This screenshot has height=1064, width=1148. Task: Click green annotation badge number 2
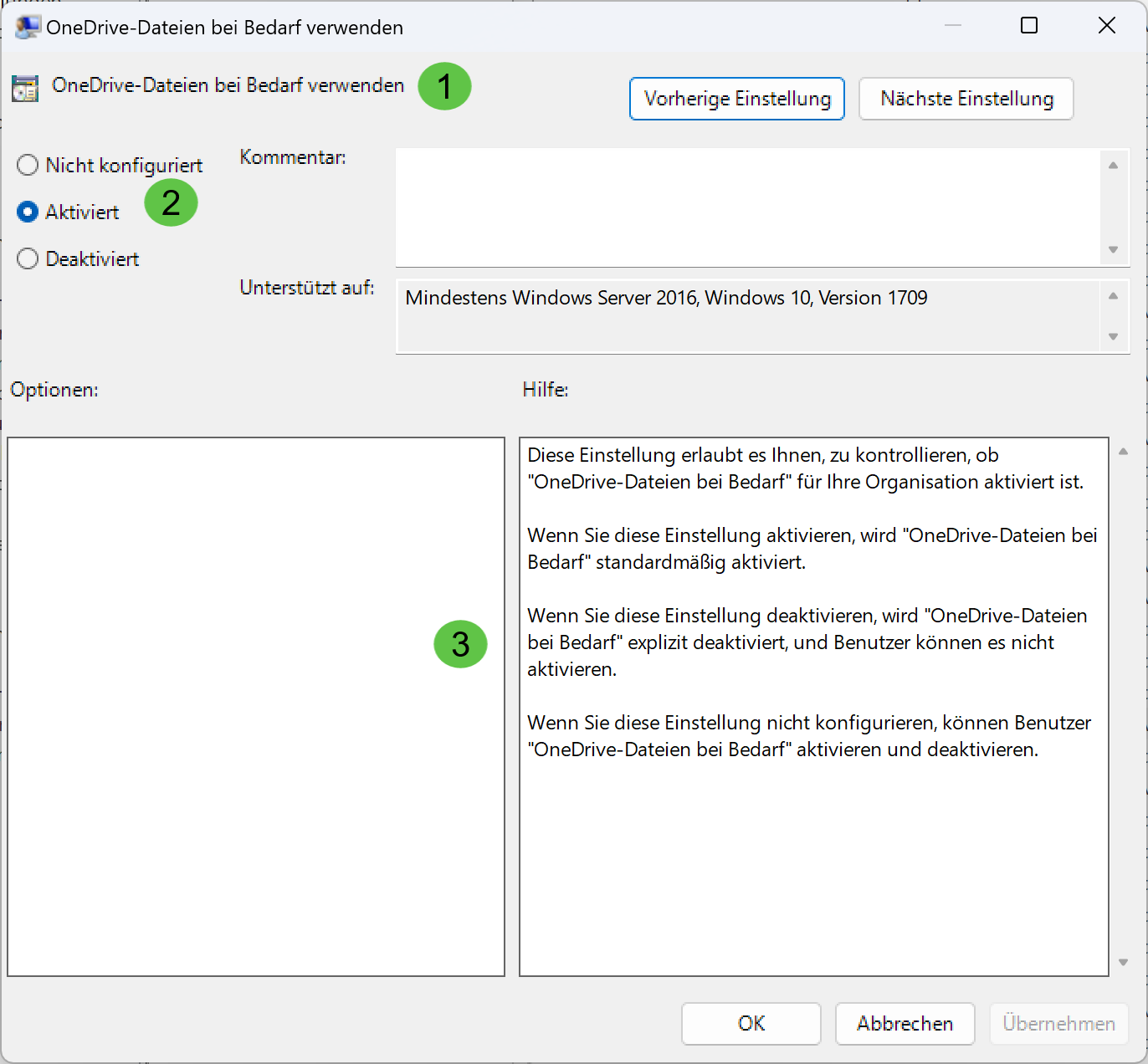click(x=171, y=202)
